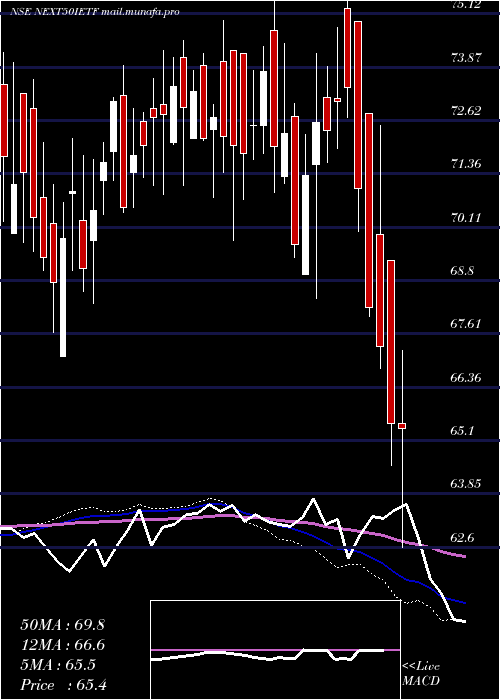Click the MACD inset panel
Screen dimensions: 500x700
coord(275,650)
